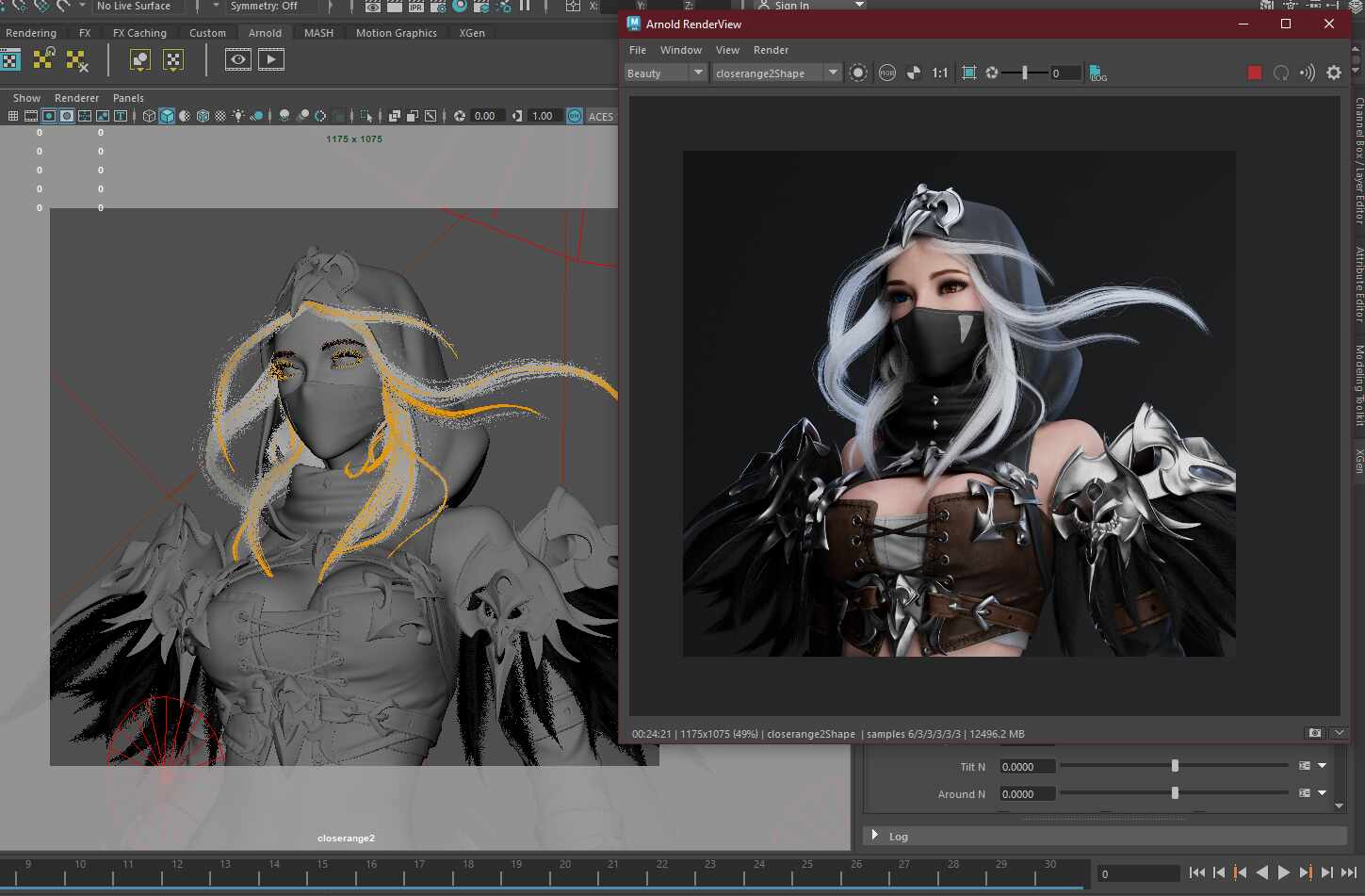This screenshot has width=1365, height=896.
Task: Click the Arnold shelf eye render view icon
Action: (x=237, y=59)
